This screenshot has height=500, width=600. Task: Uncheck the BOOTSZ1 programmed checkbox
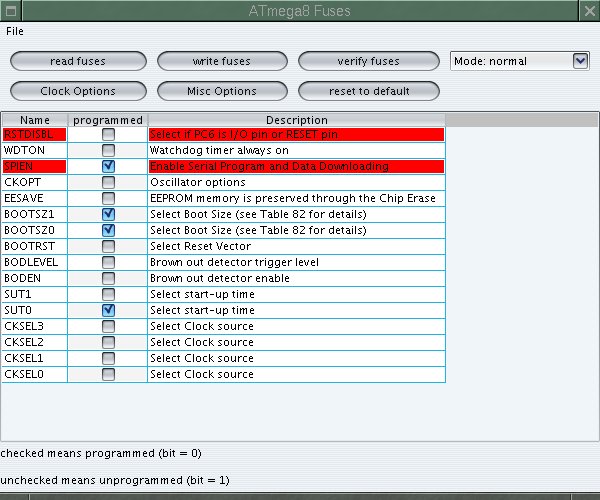click(x=108, y=214)
